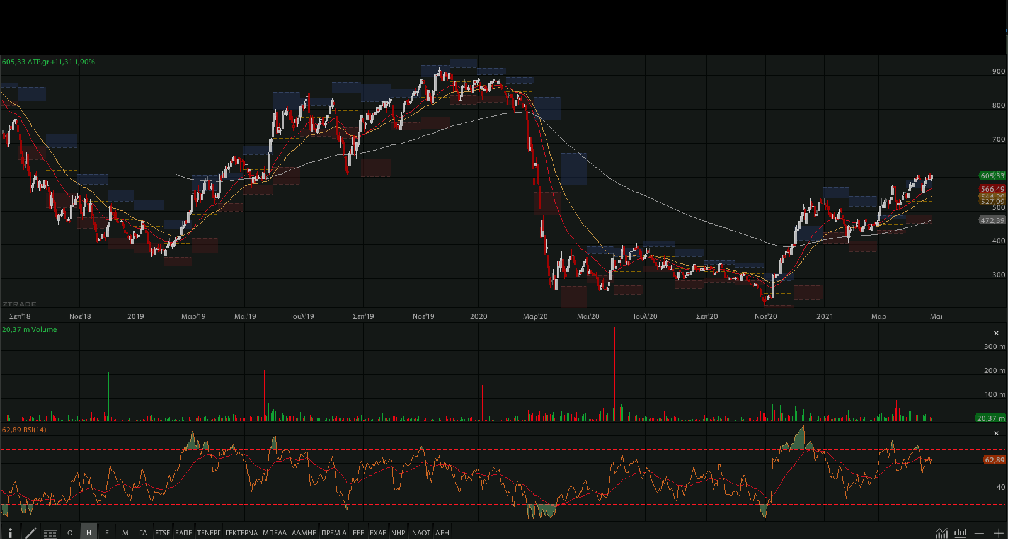Open the data table grid icon
1009x539 pixels.
pos(50,533)
